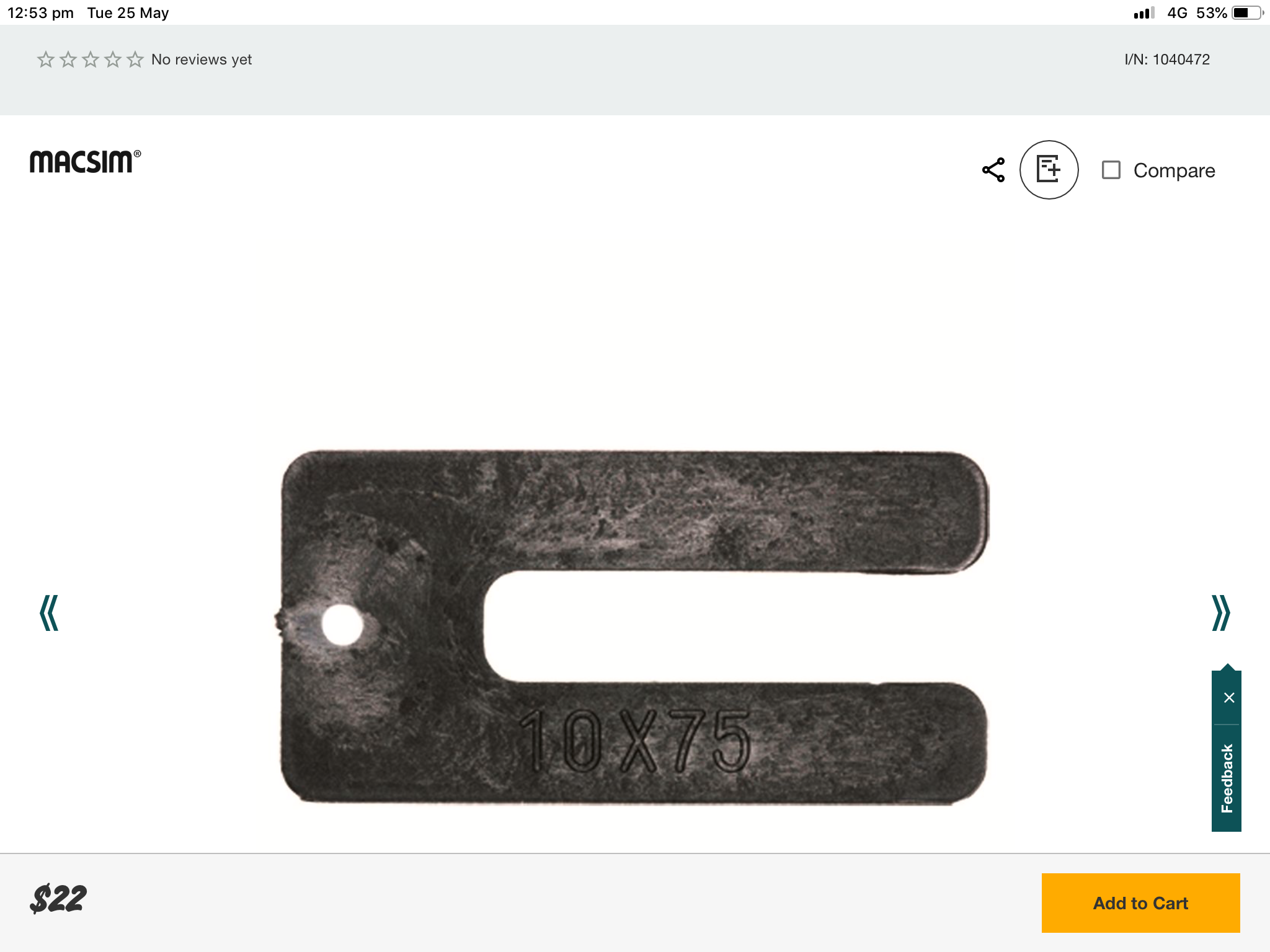
Task: Click the fifth rating star
Action: [x=135, y=59]
